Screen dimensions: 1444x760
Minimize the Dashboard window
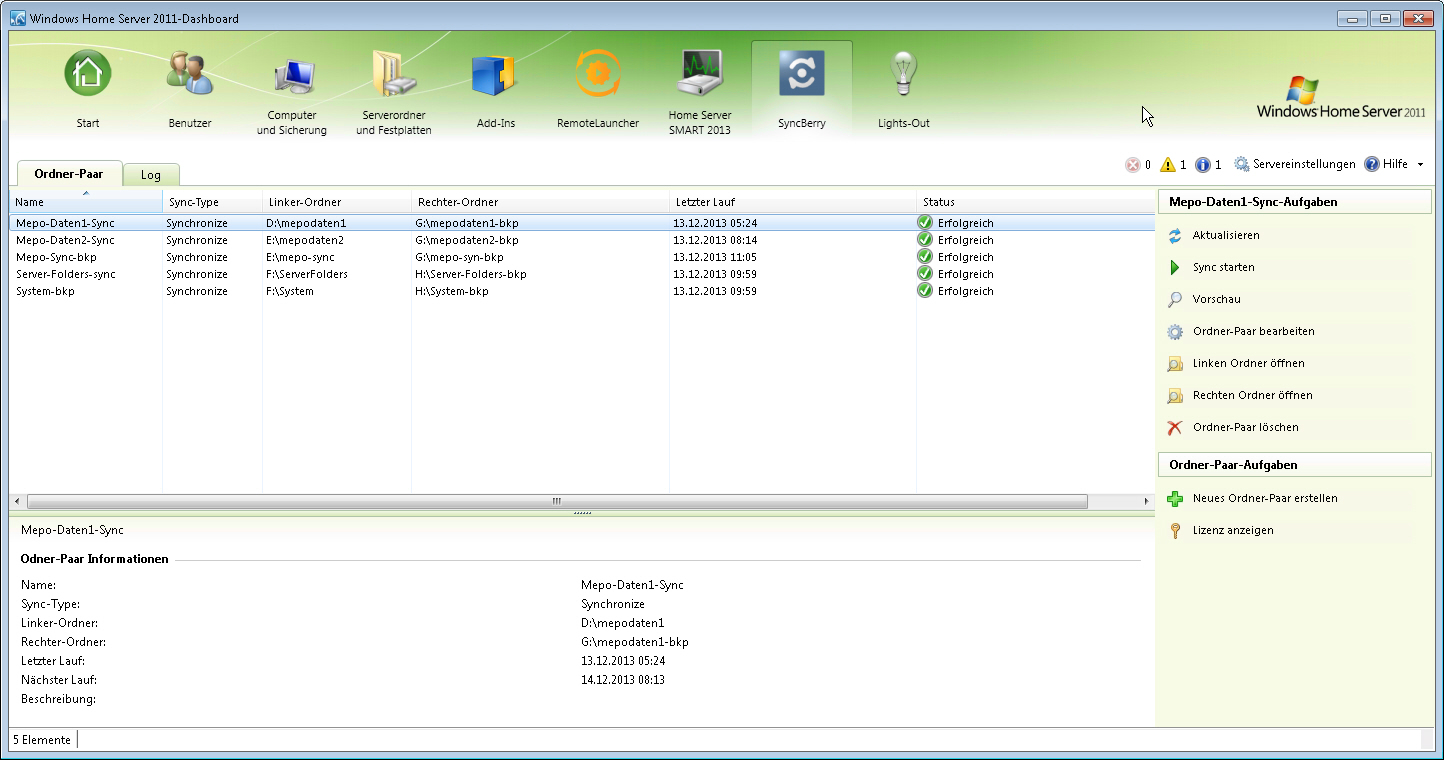tap(1352, 18)
